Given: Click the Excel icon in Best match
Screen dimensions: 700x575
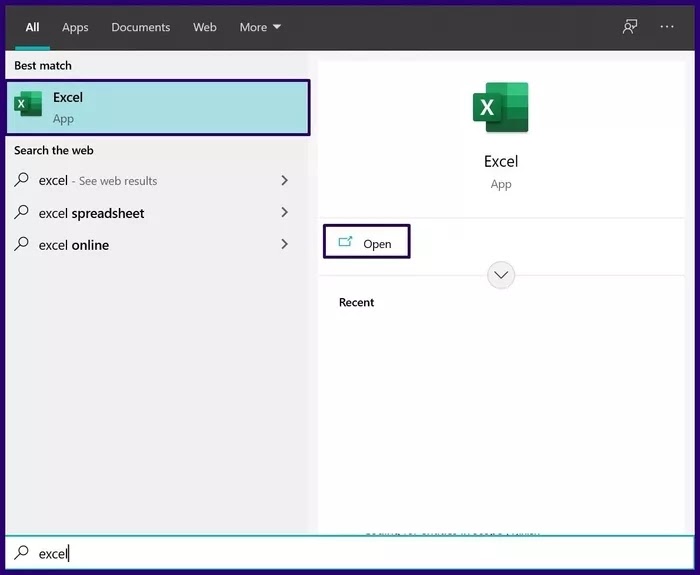Looking at the screenshot, I should [x=28, y=104].
